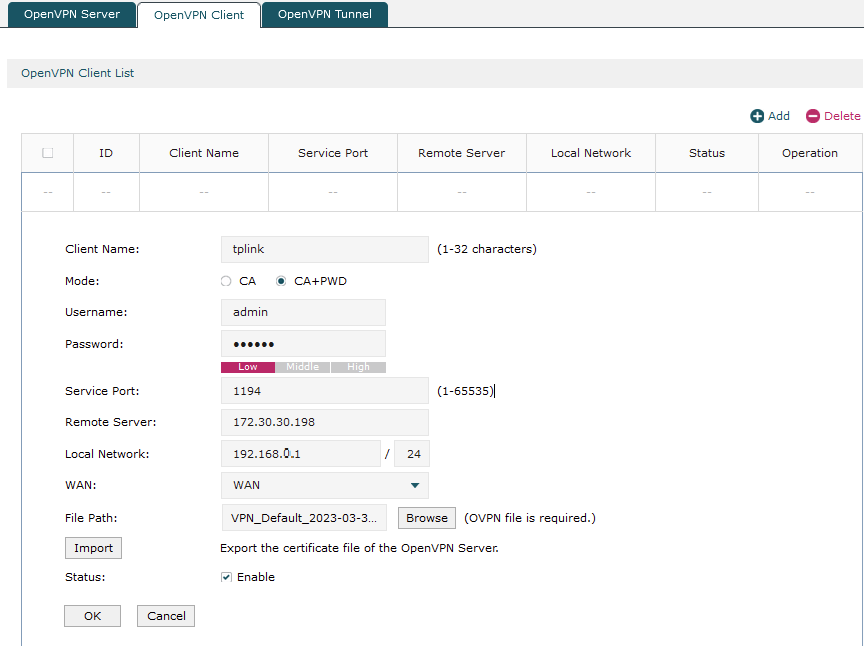
Task: Choose the CA+PWD mode radio button
Action: click(281, 281)
